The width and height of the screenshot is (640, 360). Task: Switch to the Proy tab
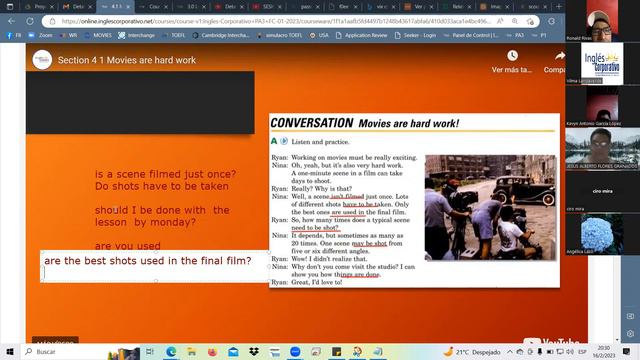(x=40, y=7)
